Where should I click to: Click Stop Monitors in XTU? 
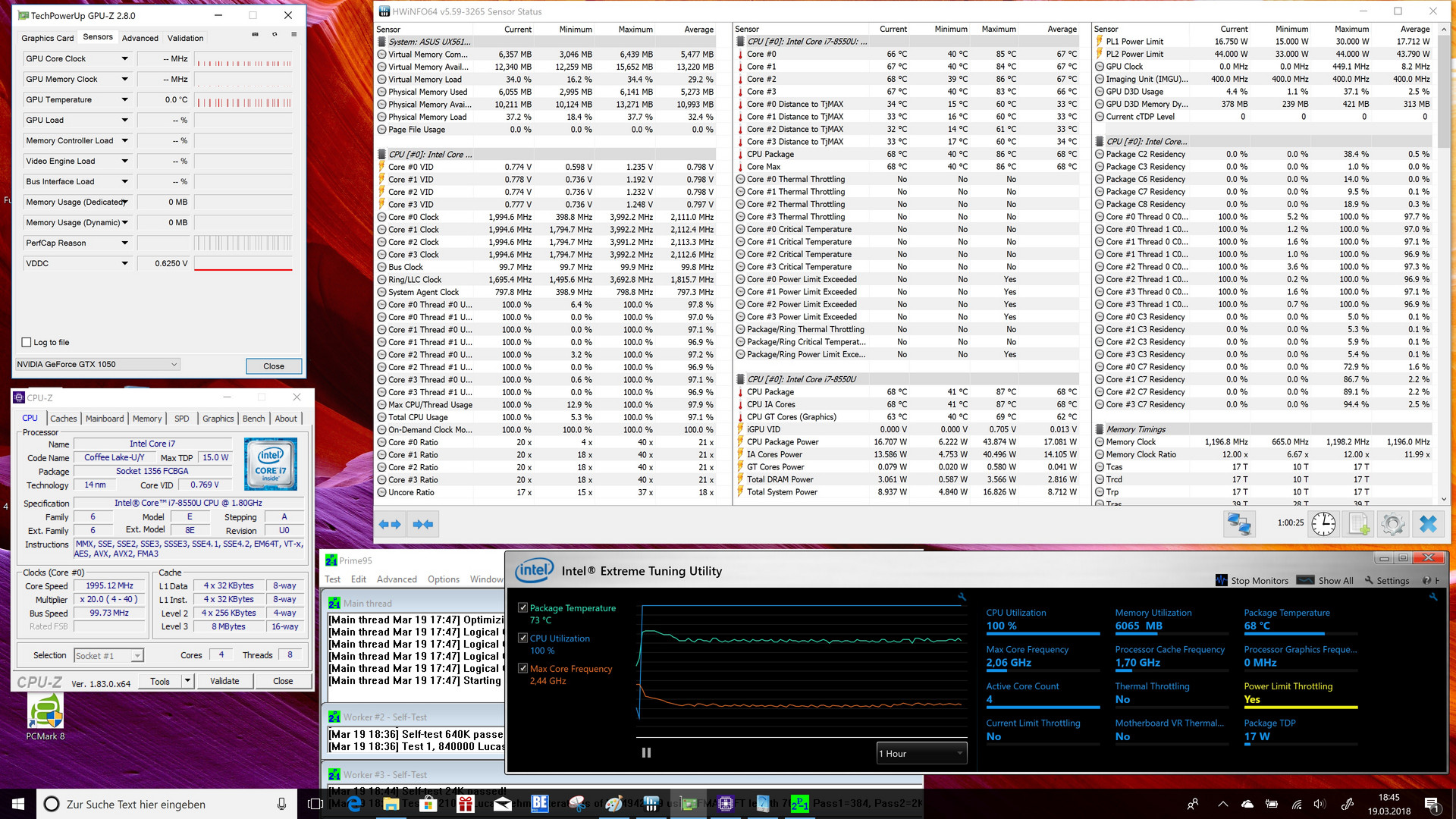pos(1252,581)
